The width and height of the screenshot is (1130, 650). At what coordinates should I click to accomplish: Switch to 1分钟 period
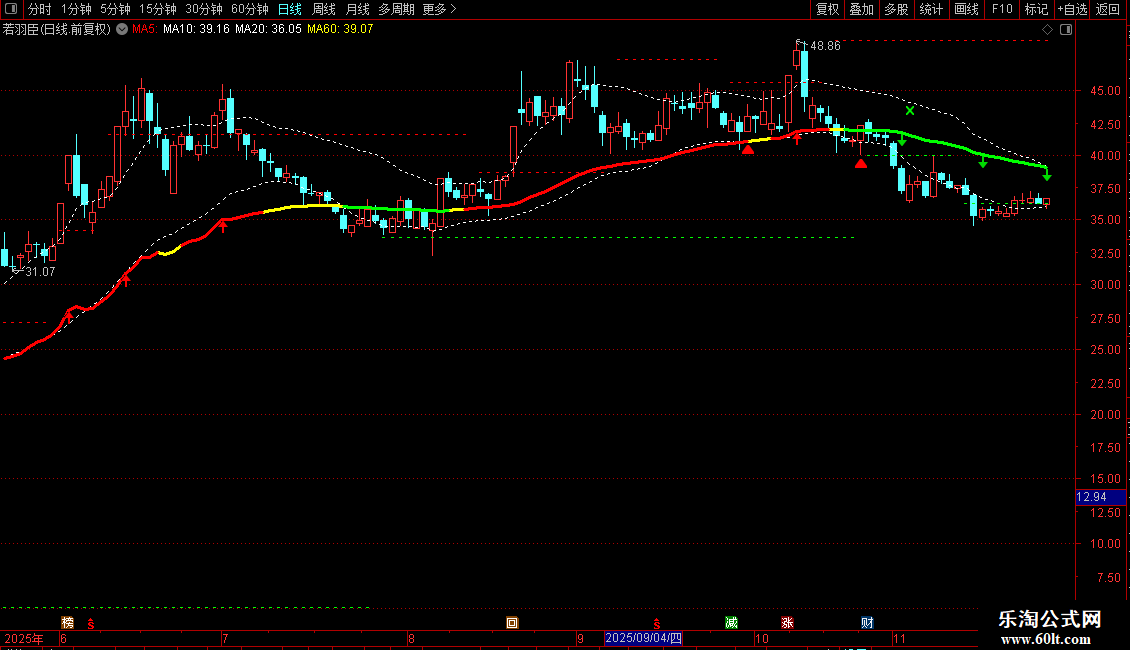(x=76, y=9)
